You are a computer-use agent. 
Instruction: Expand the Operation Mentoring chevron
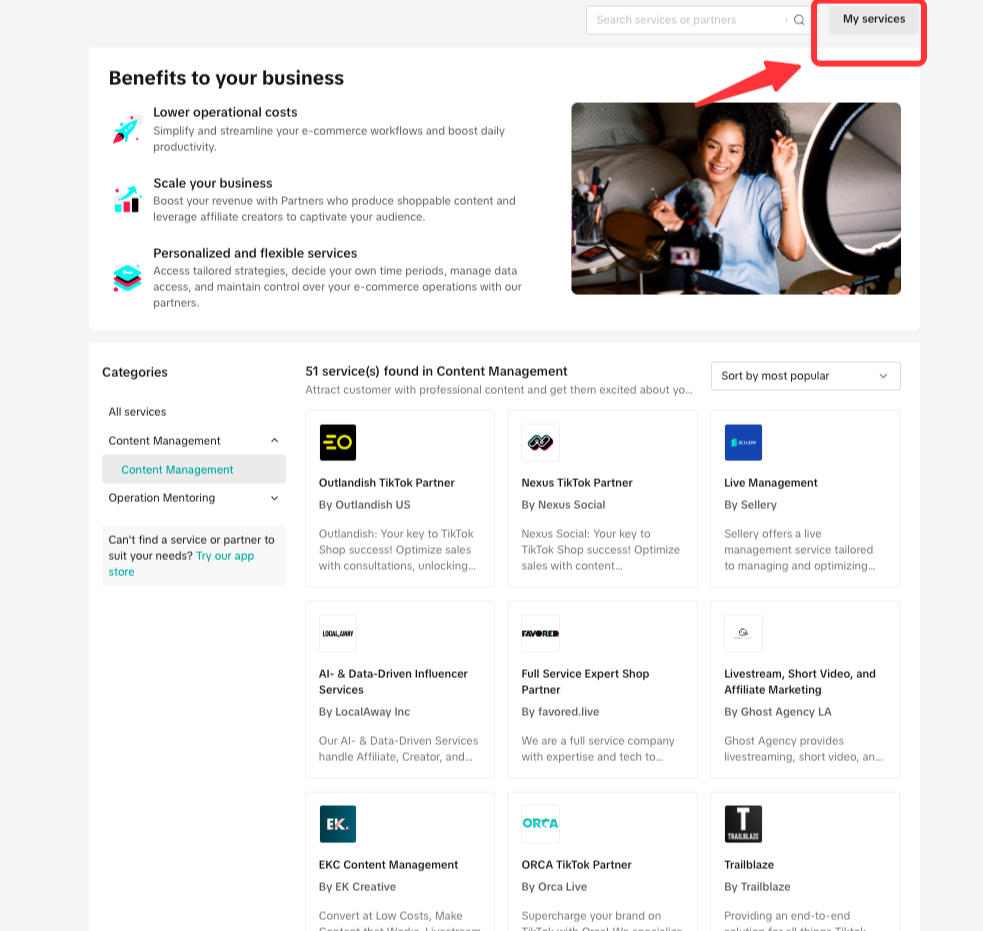coord(274,498)
